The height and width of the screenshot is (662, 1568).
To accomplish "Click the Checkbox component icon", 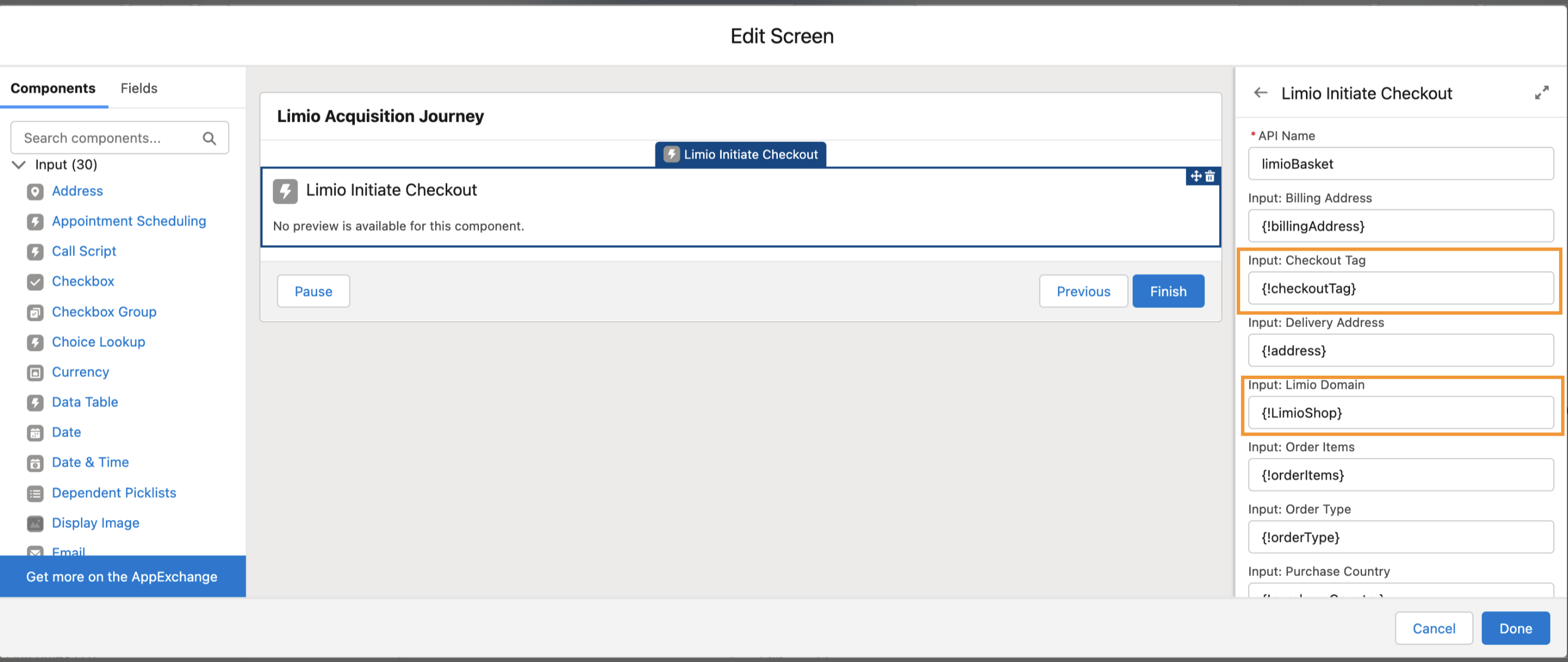I will [x=35, y=282].
